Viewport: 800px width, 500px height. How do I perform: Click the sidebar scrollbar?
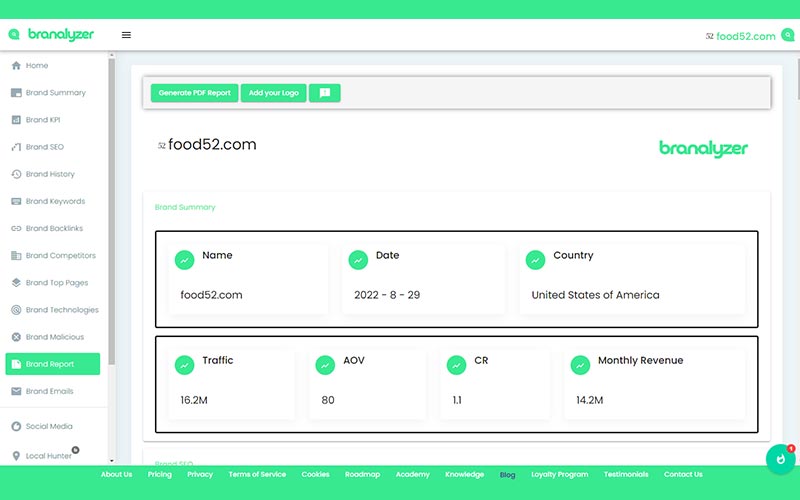tap(112, 211)
